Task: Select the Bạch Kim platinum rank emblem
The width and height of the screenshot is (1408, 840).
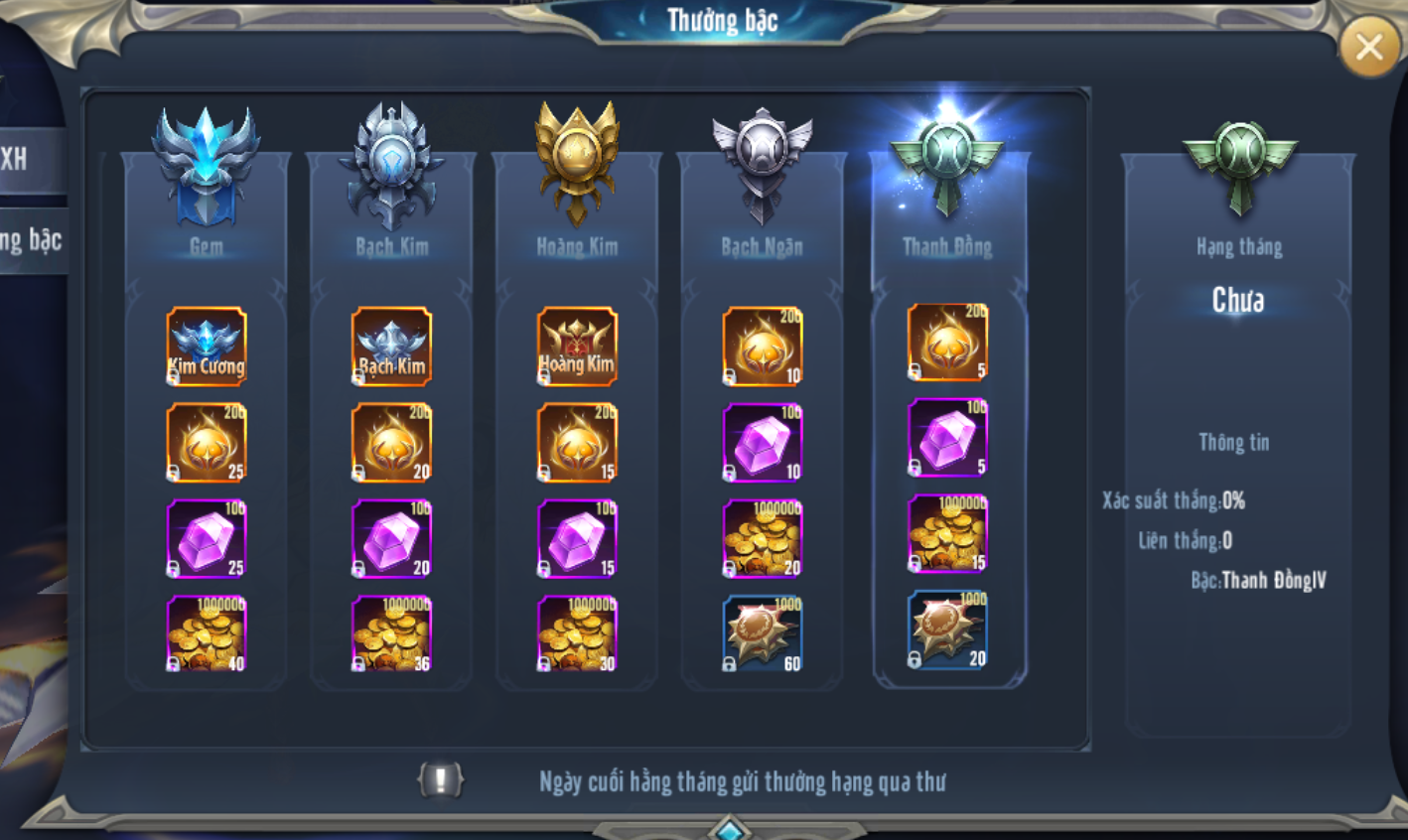Action: (391, 166)
